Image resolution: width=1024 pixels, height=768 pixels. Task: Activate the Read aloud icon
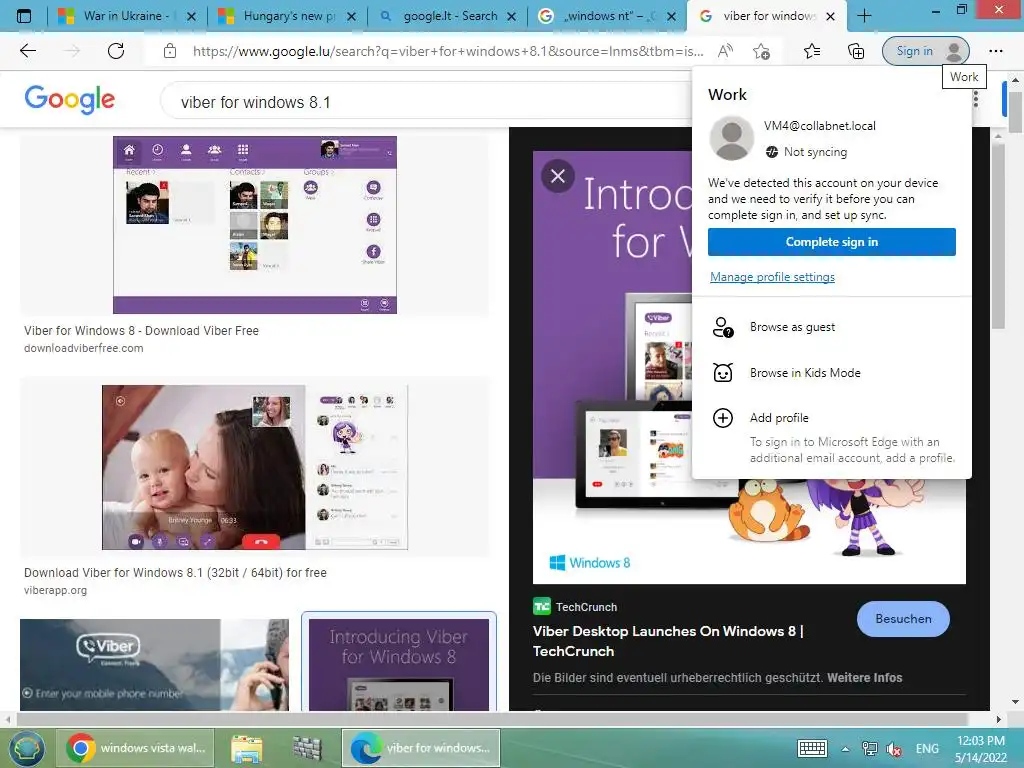tap(725, 51)
